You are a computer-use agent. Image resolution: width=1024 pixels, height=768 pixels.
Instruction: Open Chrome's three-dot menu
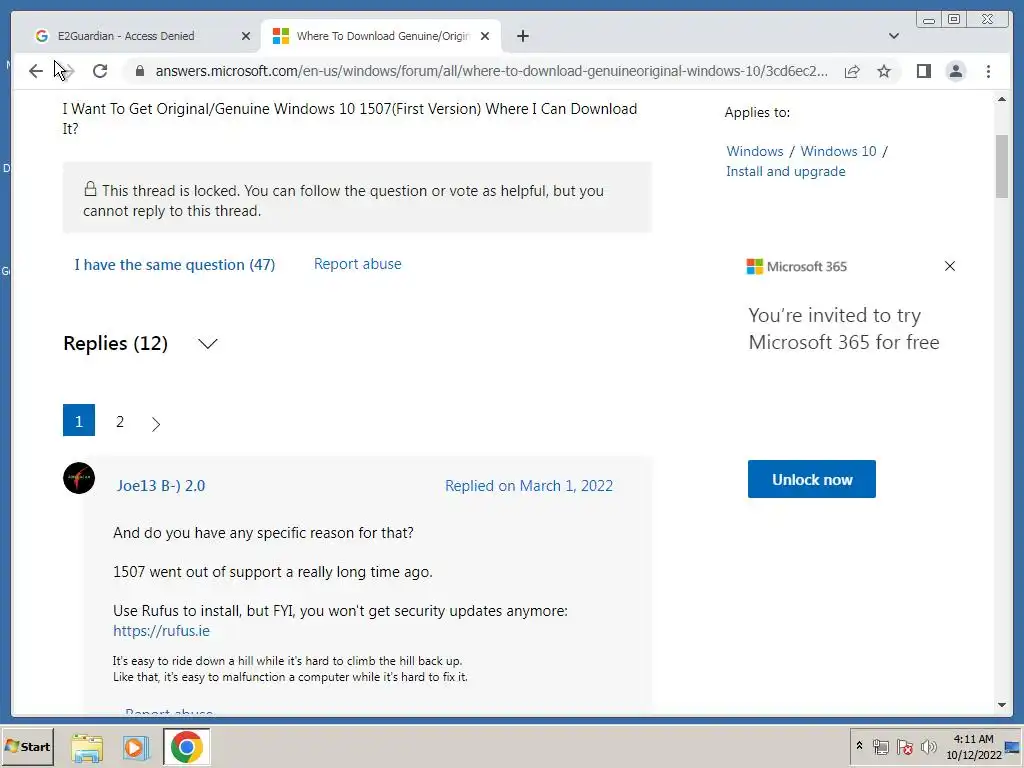point(988,71)
